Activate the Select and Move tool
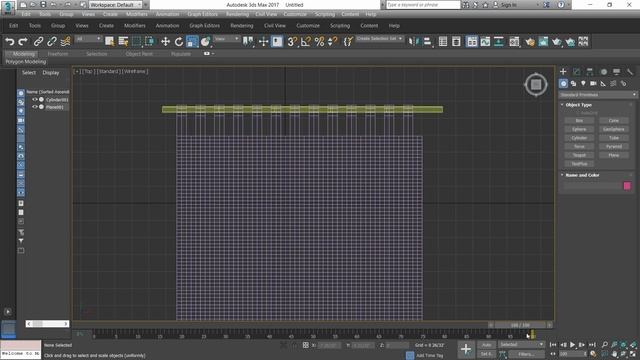The width and height of the screenshot is (640, 360). tap(165, 41)
